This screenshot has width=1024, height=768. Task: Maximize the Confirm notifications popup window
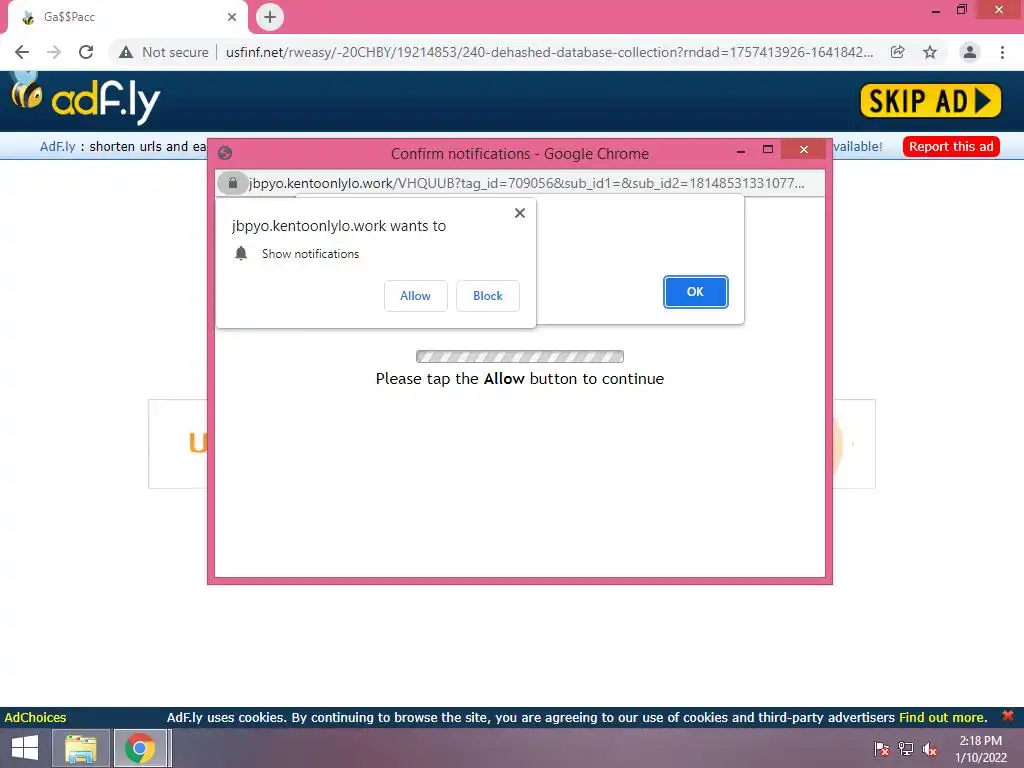[x=768, y=150]
